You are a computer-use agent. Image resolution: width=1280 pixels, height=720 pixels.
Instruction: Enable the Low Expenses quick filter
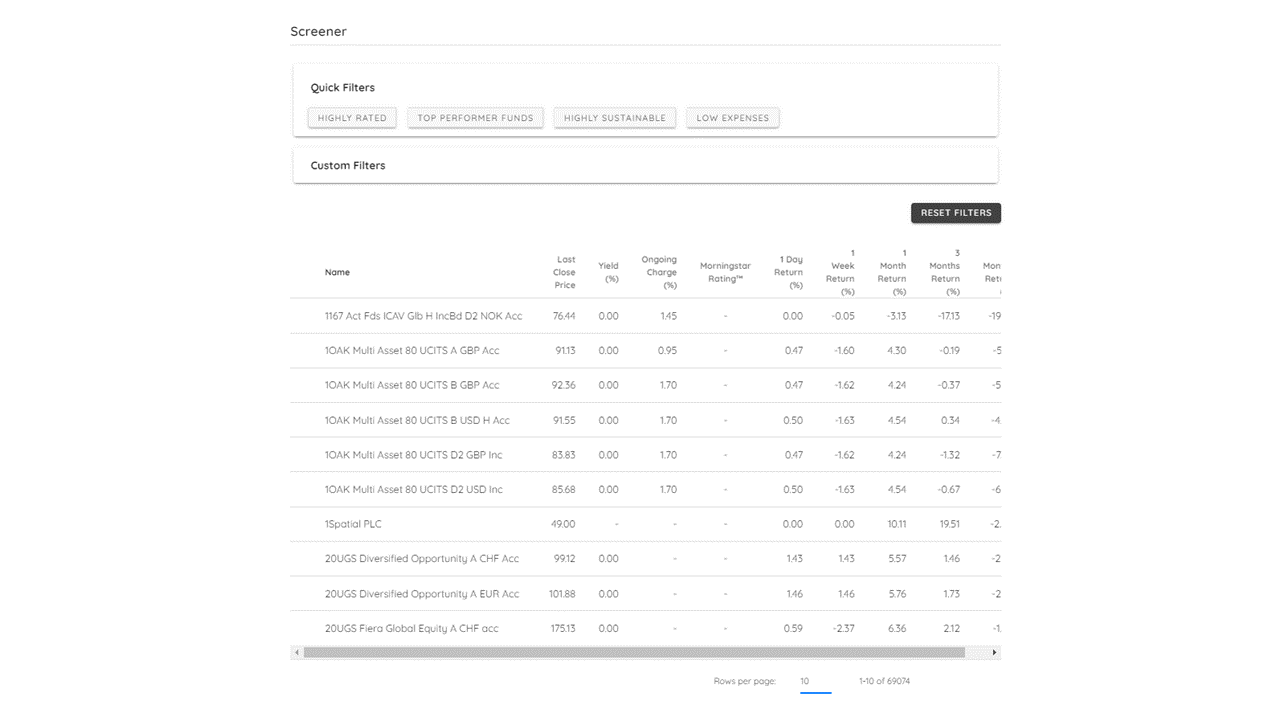(x=733, y=117)
